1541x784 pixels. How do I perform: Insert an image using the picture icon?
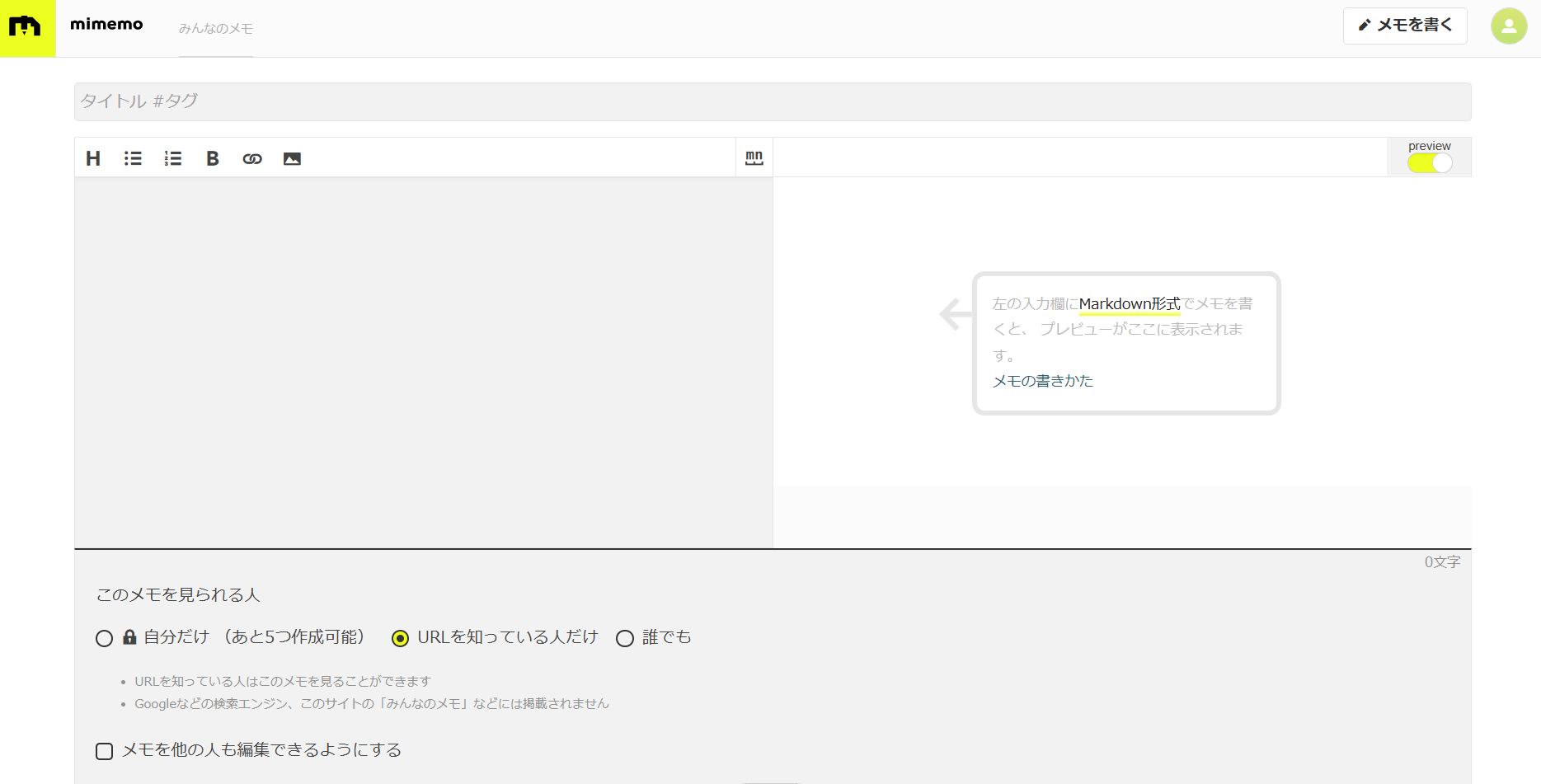coord(292,158)
